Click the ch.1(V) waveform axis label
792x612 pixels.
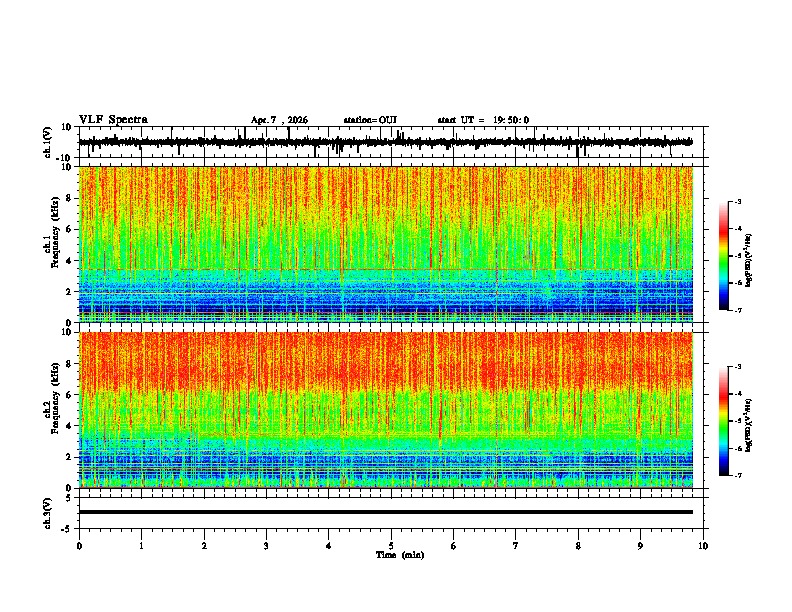(x=48, y=142)
